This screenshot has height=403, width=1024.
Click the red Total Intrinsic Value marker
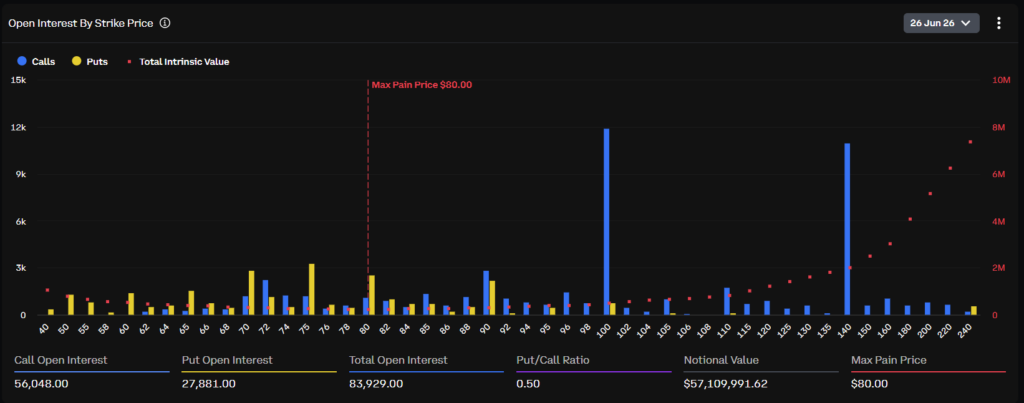click(129, 61)
